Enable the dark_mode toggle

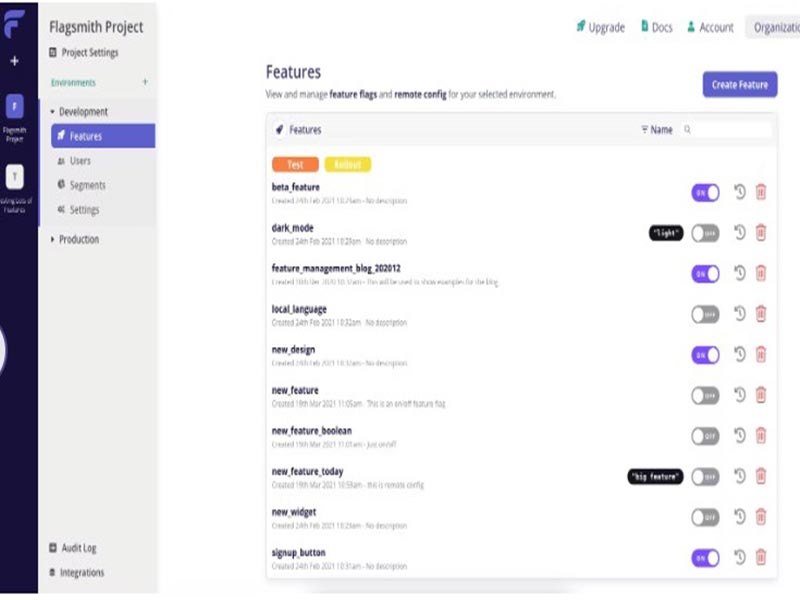[x=705, y=233]
